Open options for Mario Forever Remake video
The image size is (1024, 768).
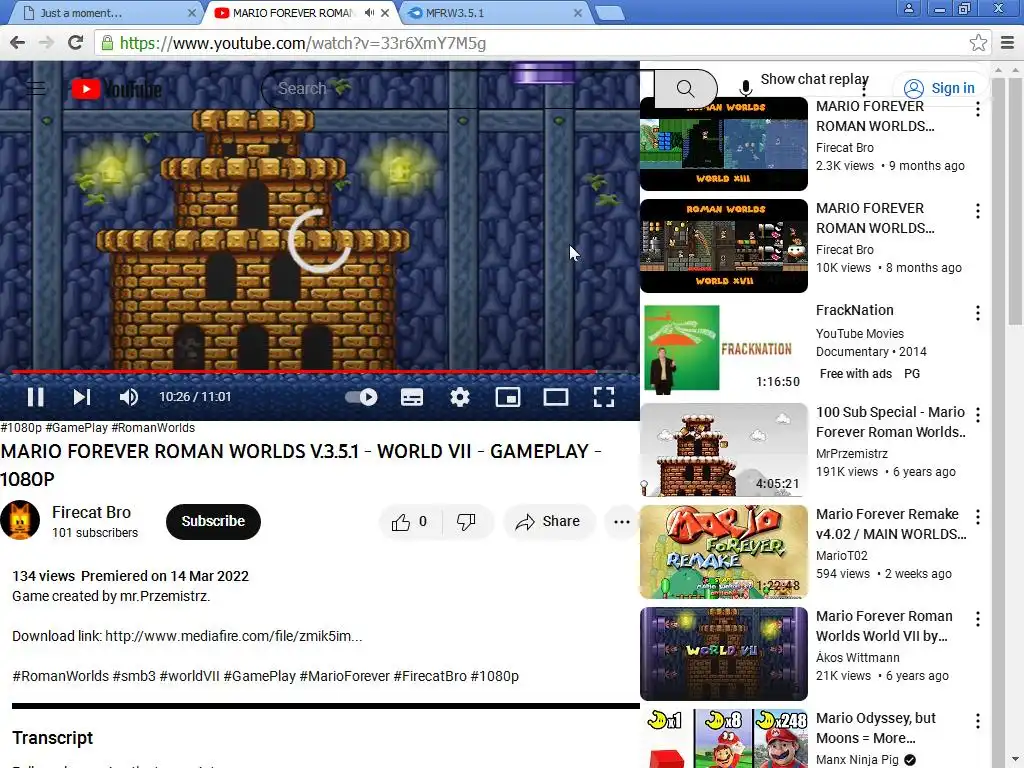978,517
